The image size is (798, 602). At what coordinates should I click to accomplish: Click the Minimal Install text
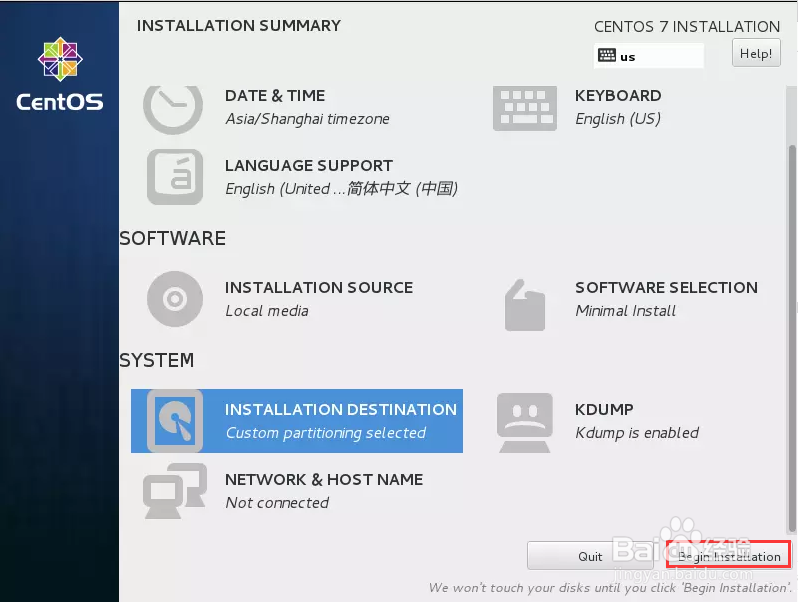coord(625,311)
